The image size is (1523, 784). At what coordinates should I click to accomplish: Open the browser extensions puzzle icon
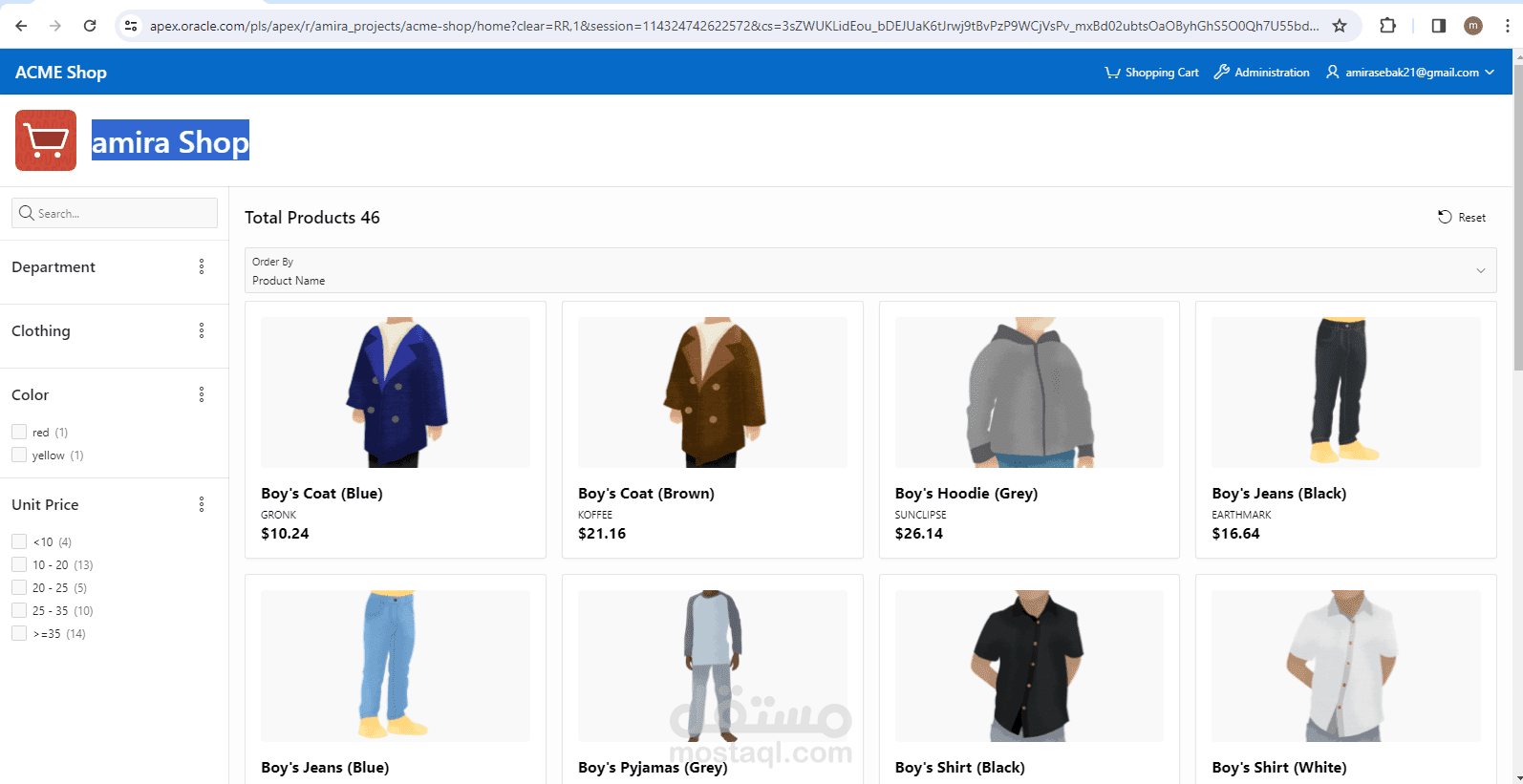tap(1388, 26)
